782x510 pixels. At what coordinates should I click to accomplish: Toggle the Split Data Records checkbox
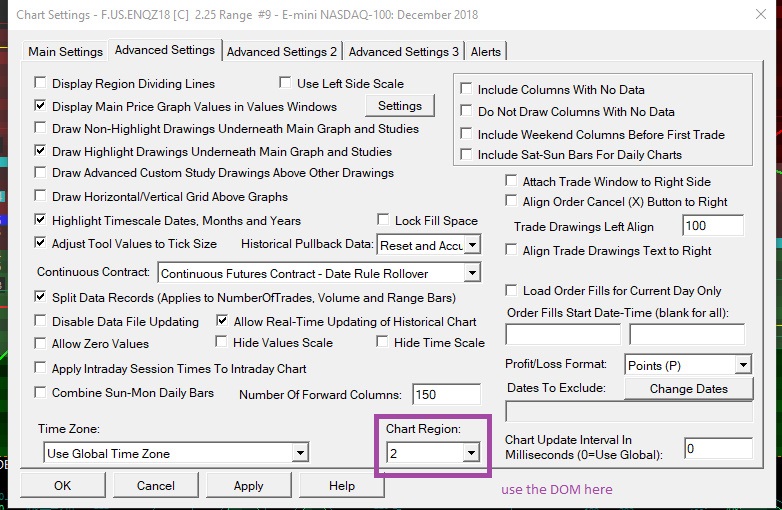tap(40, 297)
